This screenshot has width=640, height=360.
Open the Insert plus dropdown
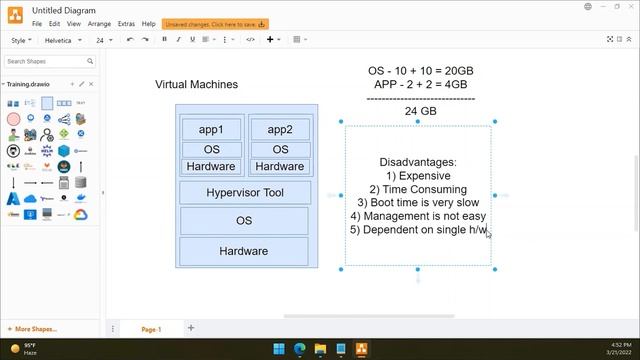[x=273, y=39]
